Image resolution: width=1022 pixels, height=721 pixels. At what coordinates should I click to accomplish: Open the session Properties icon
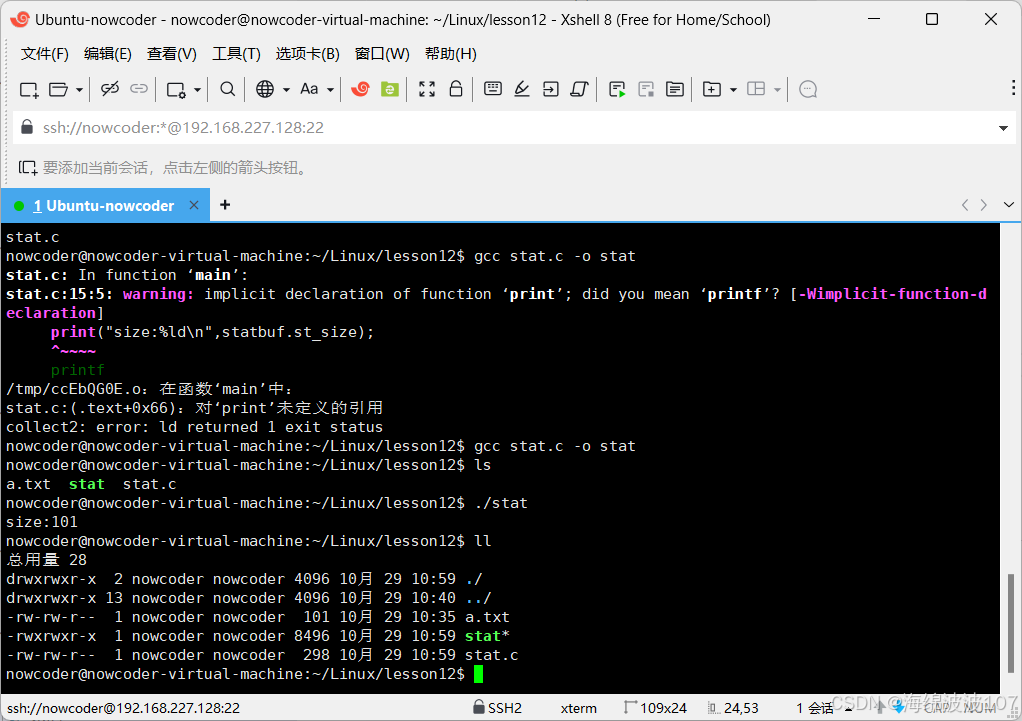click(x=176, y=89)
